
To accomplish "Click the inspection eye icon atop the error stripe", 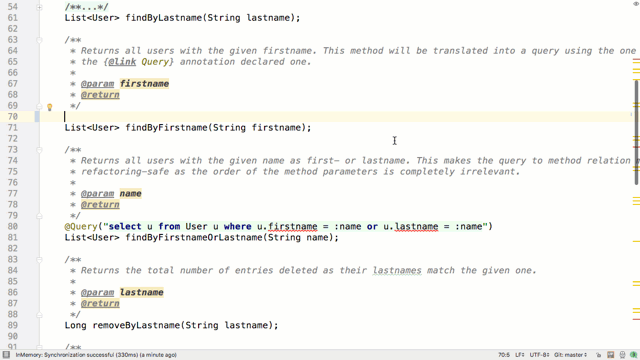I will click(x=636, y=4).
